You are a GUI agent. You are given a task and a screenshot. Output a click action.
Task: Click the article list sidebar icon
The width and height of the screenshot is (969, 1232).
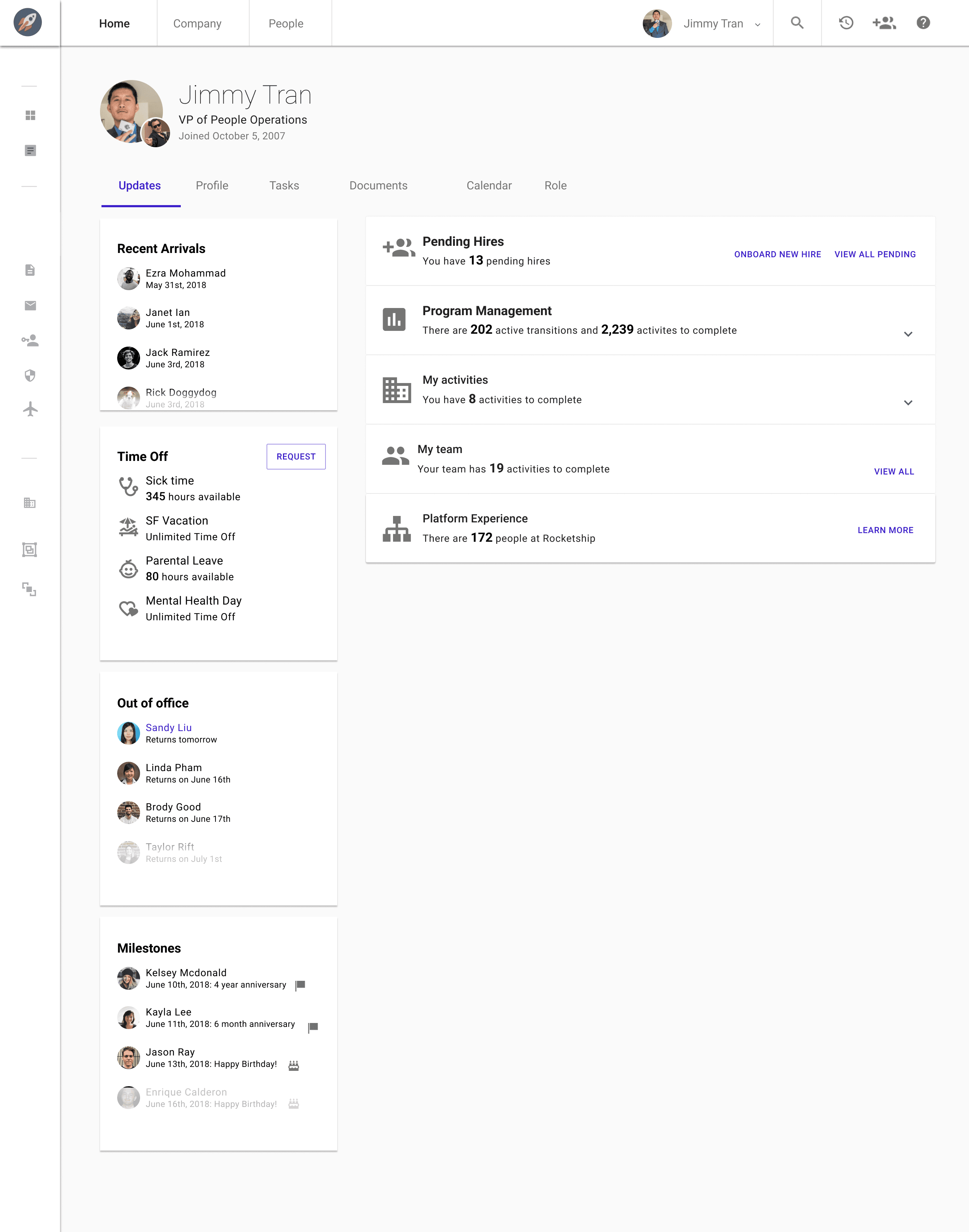pos(31,150)
